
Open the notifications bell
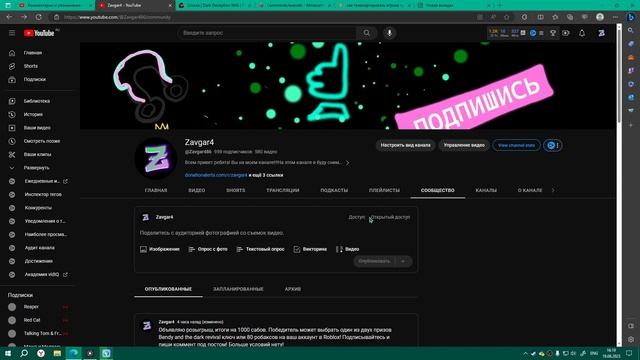click(582, 33)
